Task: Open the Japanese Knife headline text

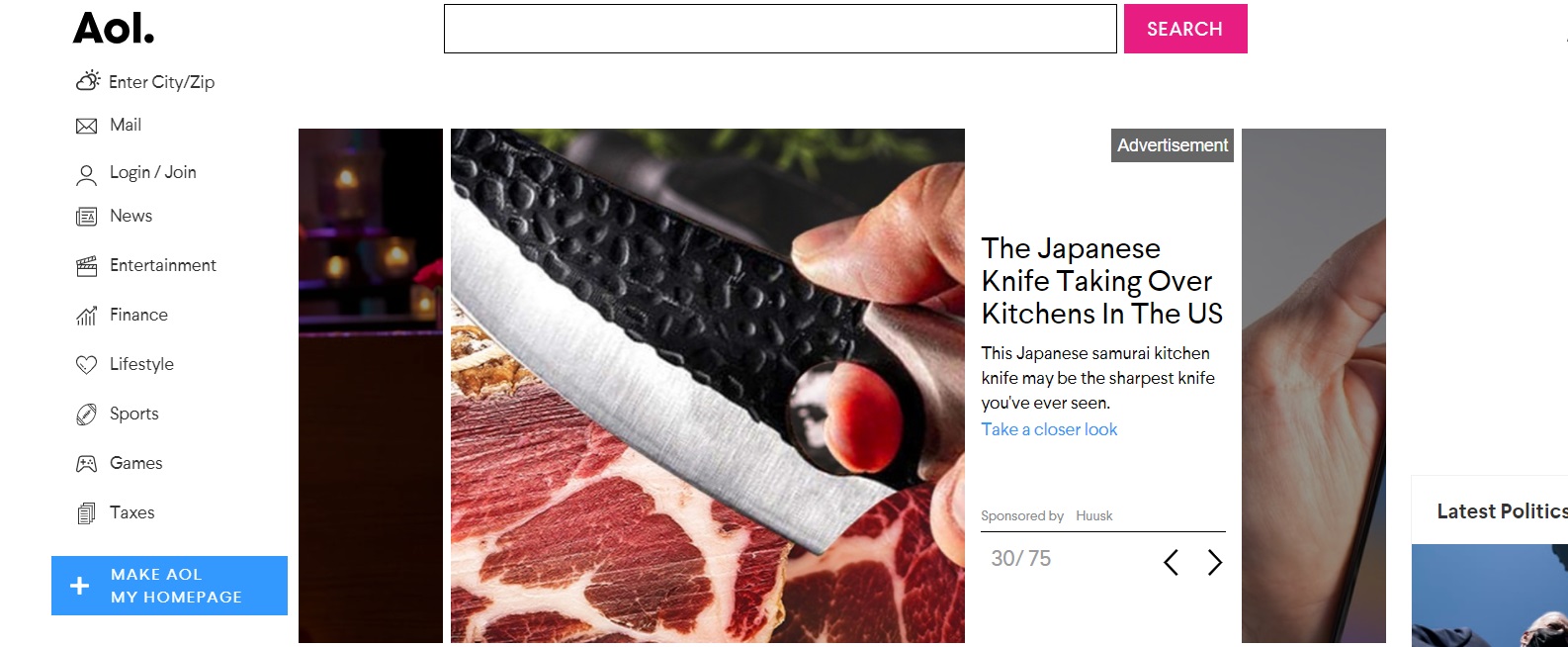Action: tap(1102, 281)
